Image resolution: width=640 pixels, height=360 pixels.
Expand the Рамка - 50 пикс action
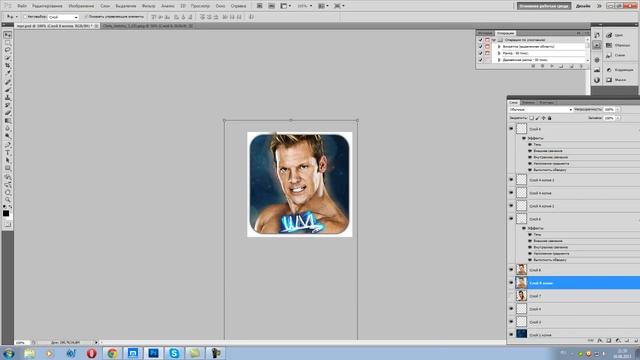click(499, 53)
